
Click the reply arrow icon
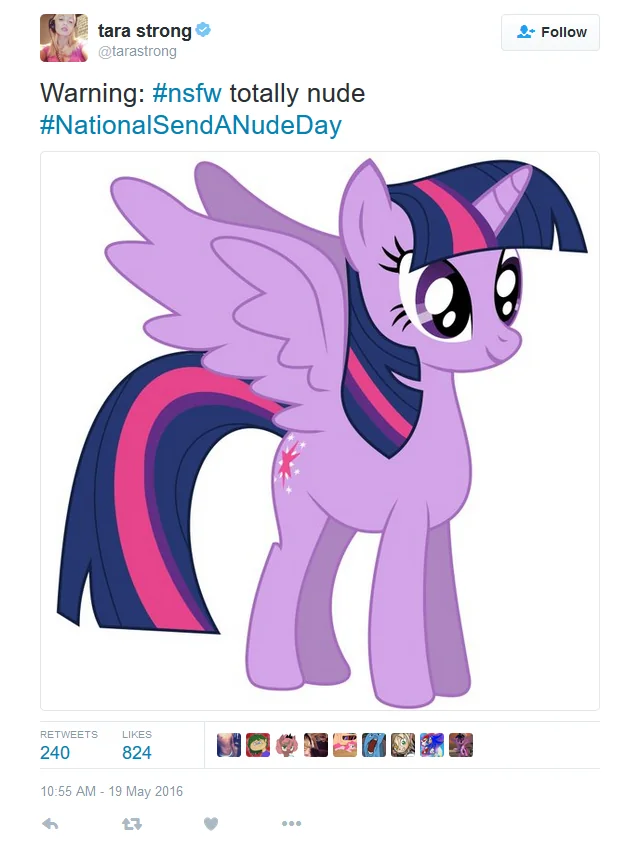pyautogui.click(x=50, y=824)
